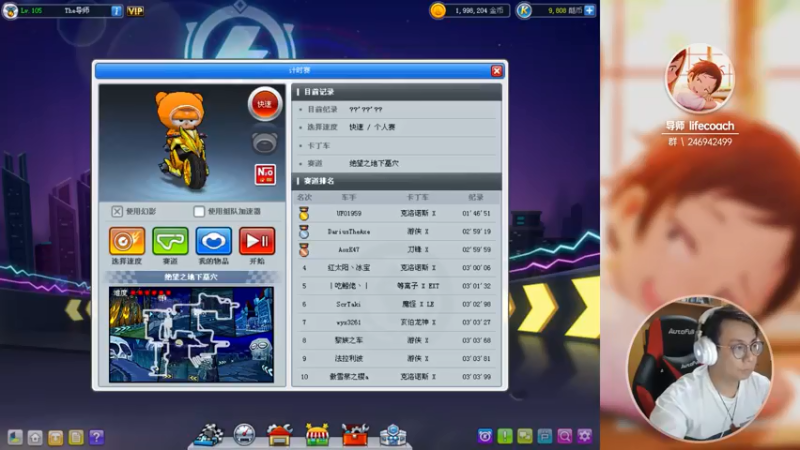Click the green exclamation alert icon
Screen dimensions: 800x450
click(x=505, y=436)
